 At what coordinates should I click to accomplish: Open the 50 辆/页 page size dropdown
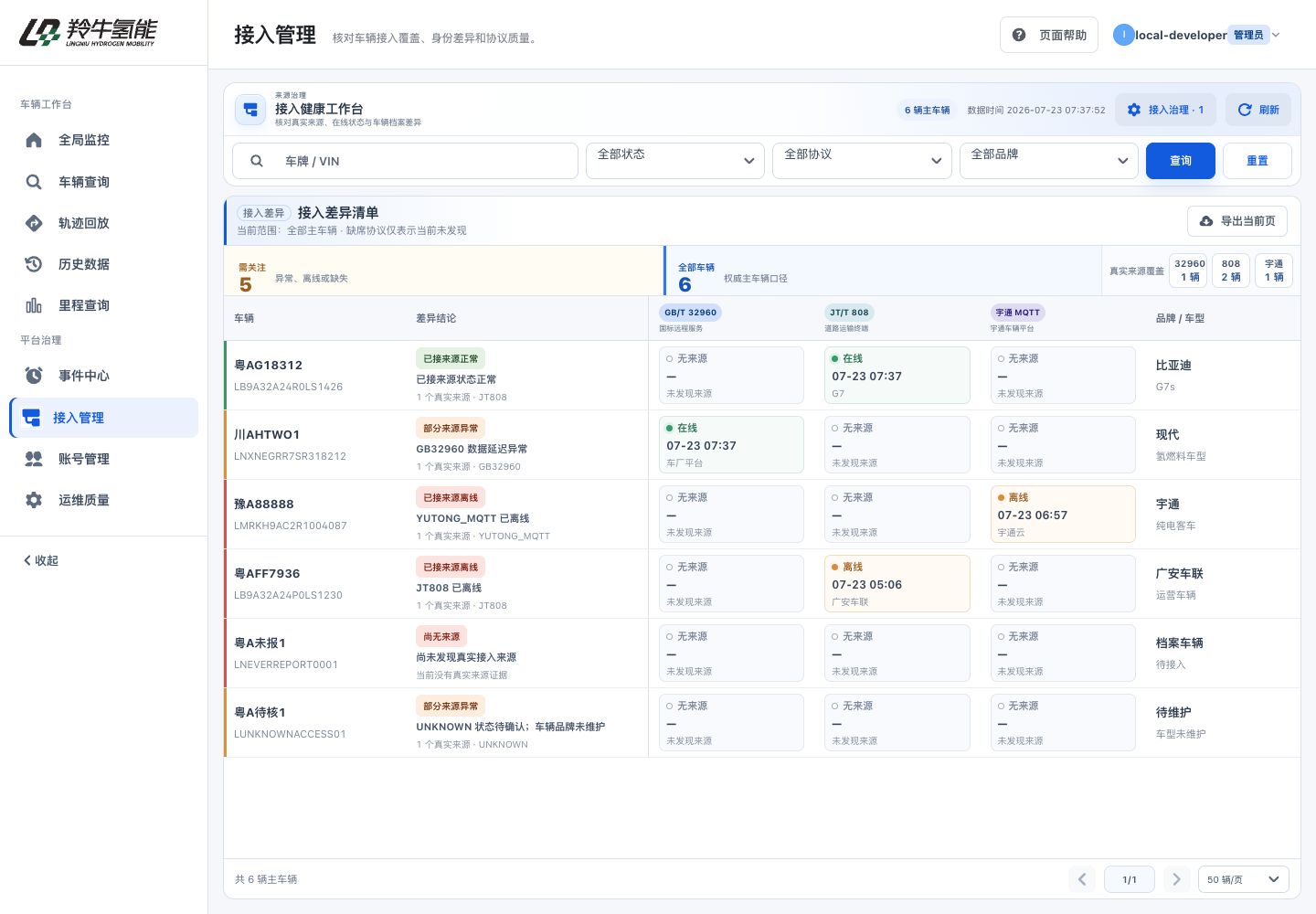1244,879
